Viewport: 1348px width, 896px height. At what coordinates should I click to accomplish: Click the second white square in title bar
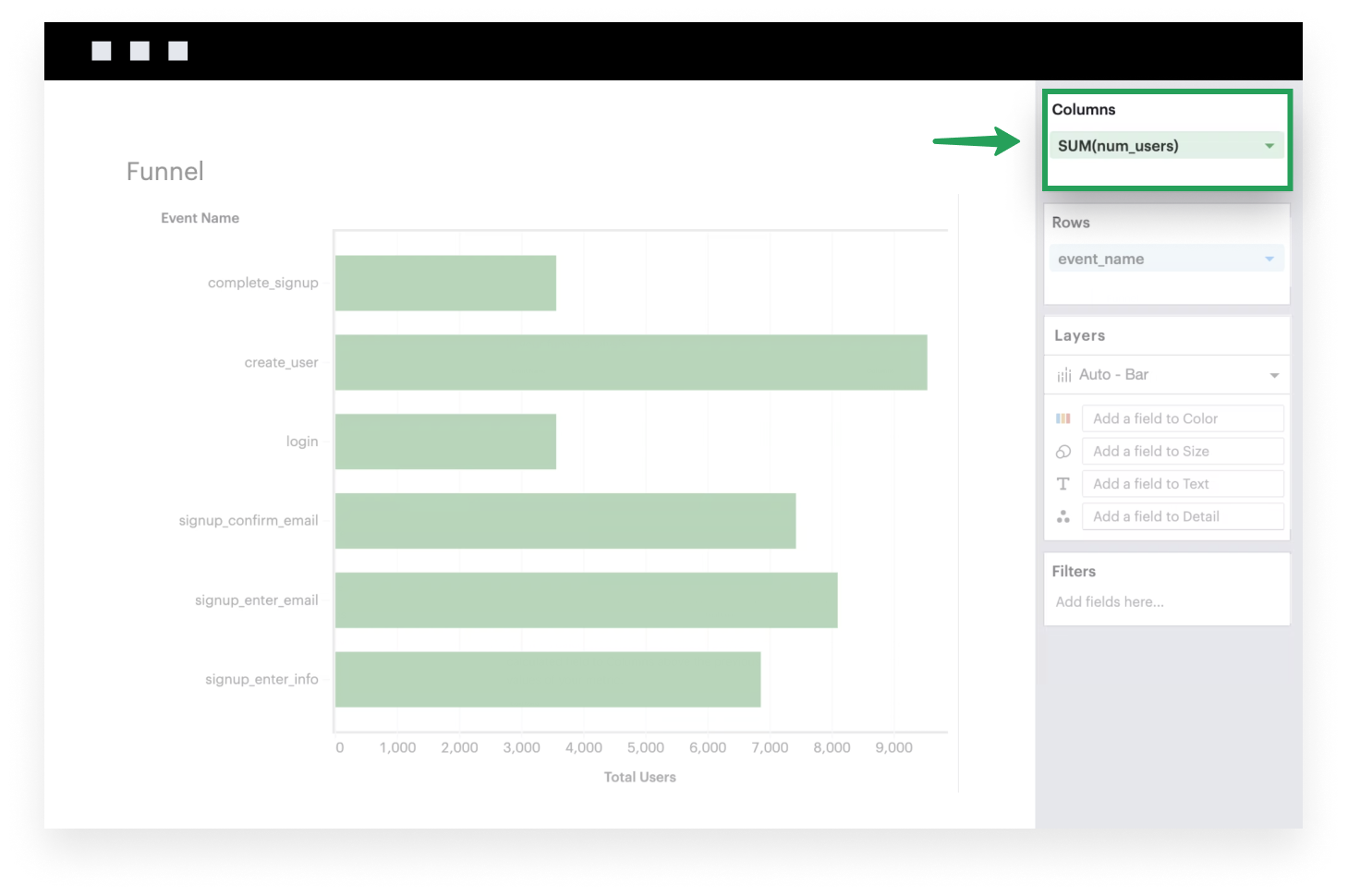pyautogui.click(x=140, y=51)
